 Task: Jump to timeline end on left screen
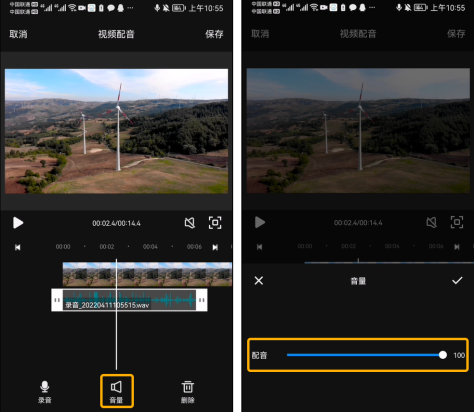point(215,247)
